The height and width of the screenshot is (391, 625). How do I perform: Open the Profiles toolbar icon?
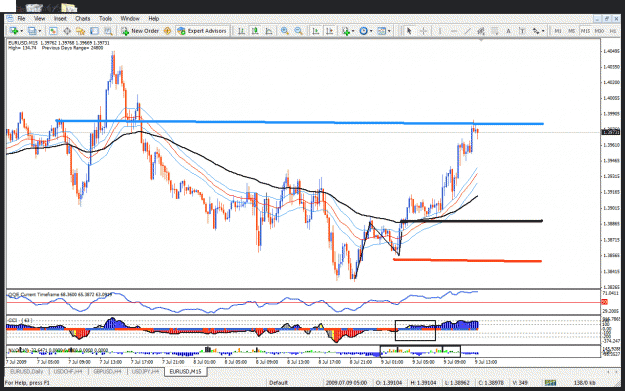click(x=32, y=31)
